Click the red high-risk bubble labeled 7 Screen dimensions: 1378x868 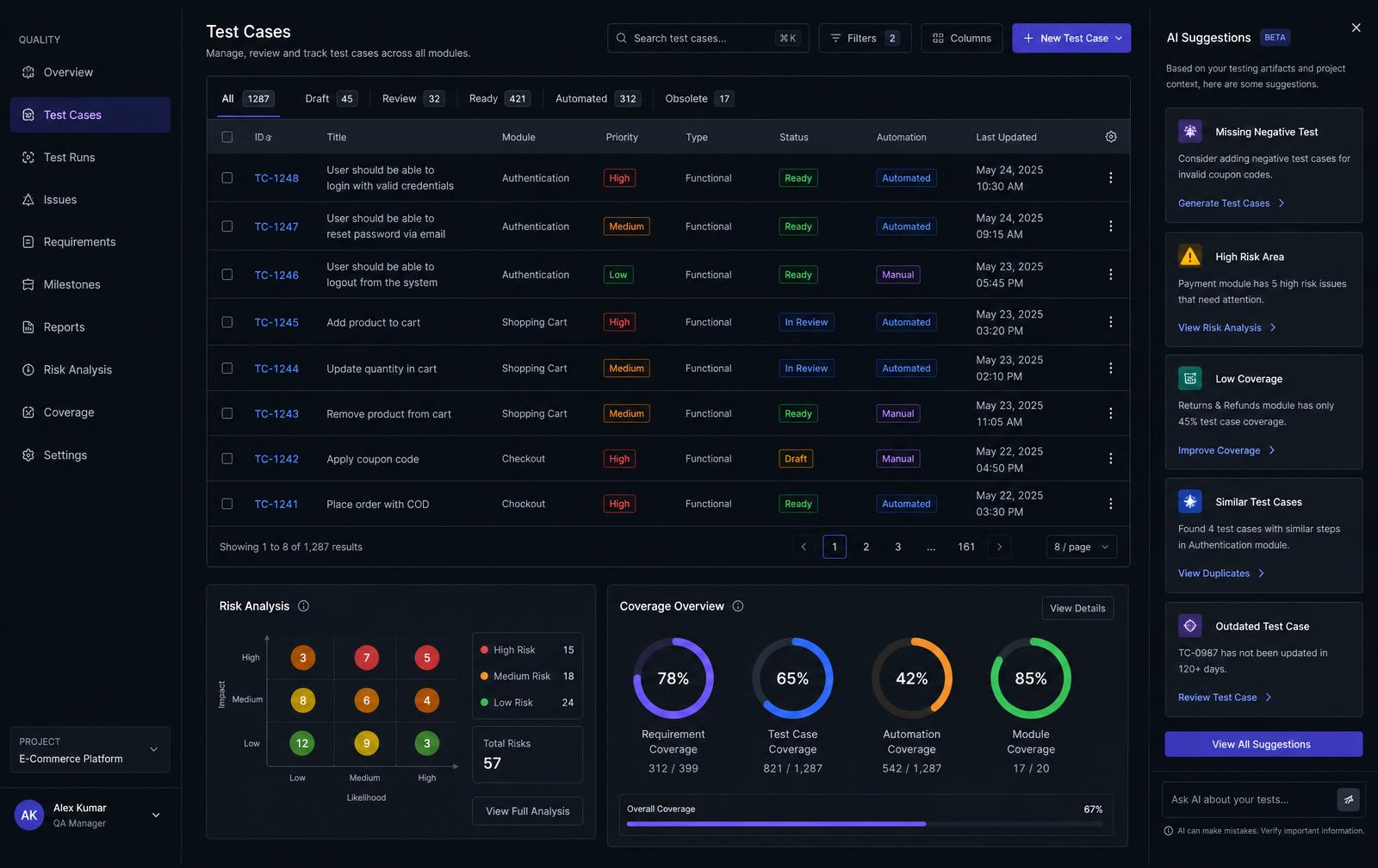(x=367, y=658)
